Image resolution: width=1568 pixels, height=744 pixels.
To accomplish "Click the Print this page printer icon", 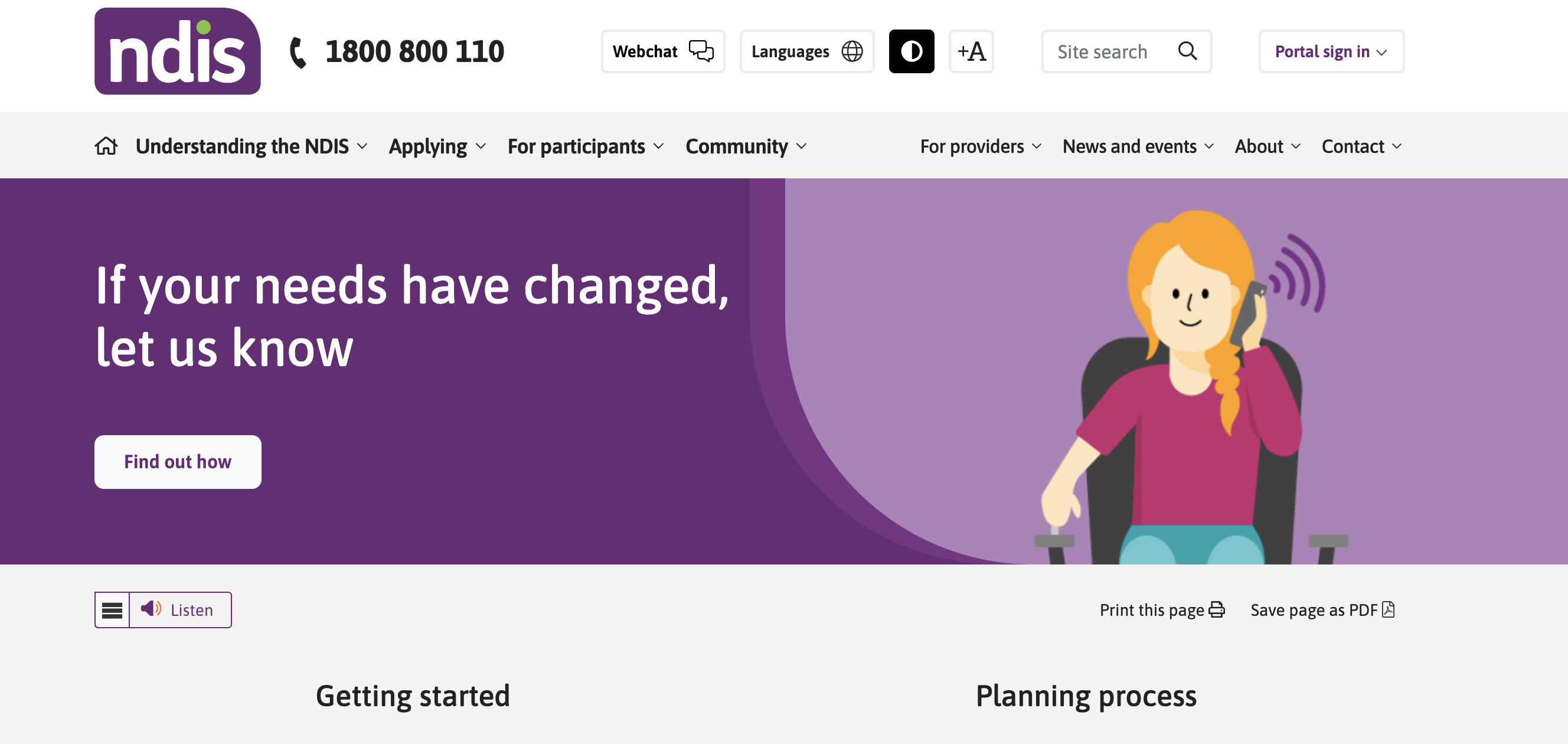I will 1216,610.
